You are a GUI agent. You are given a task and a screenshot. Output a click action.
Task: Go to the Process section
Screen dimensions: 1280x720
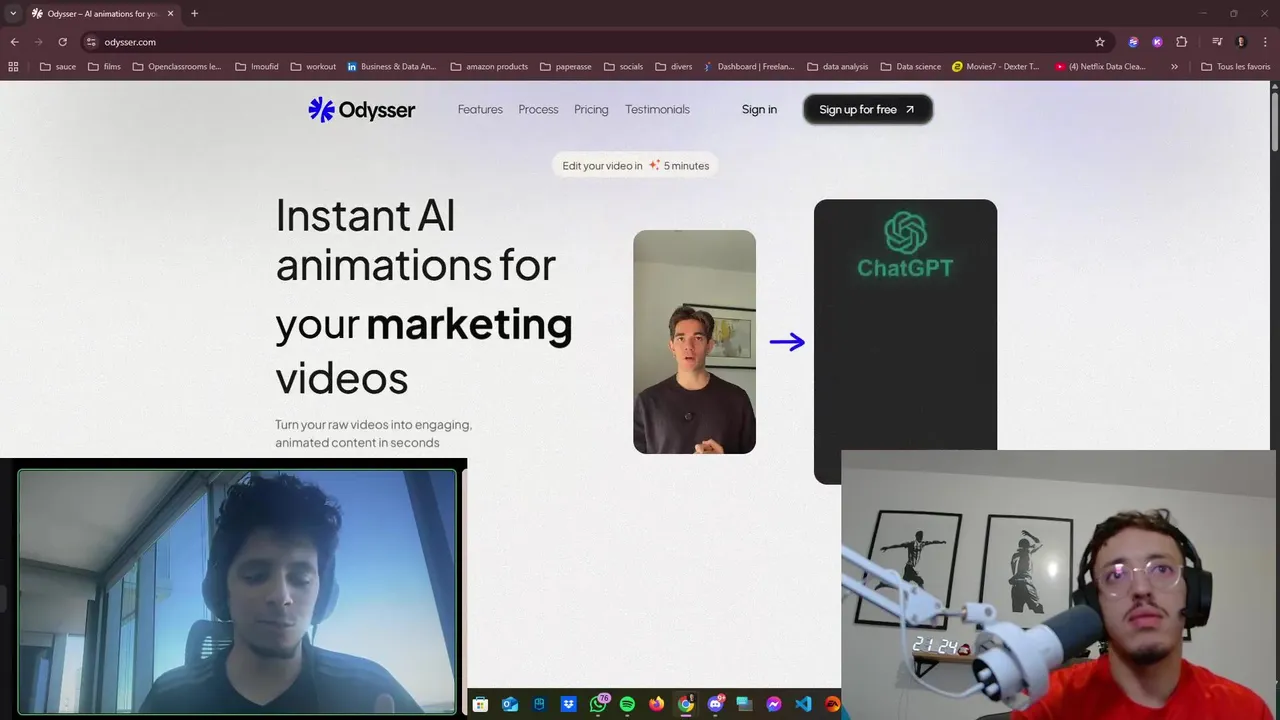coord(538,109)
